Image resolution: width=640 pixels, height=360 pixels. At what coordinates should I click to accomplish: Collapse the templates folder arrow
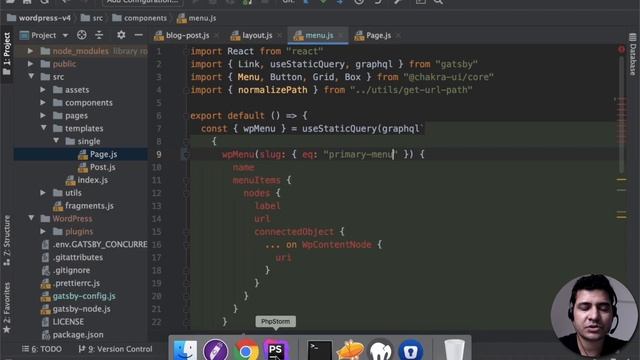44,128
